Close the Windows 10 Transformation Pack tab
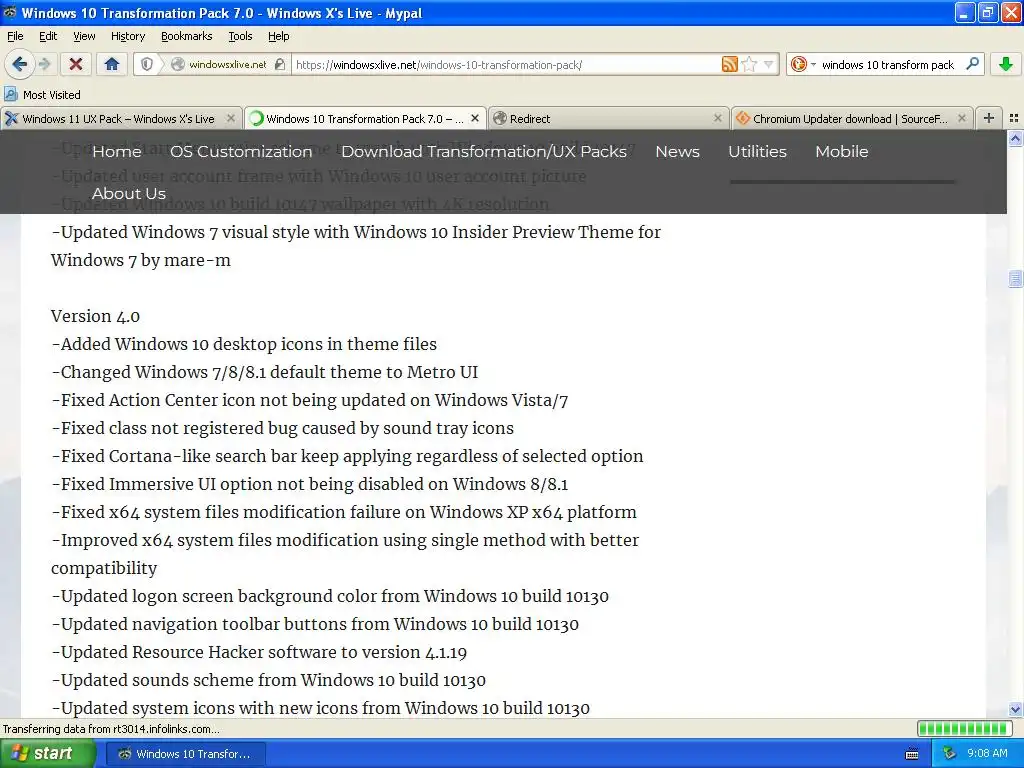This screenshot has height=768, width=1024. [475, 118]
